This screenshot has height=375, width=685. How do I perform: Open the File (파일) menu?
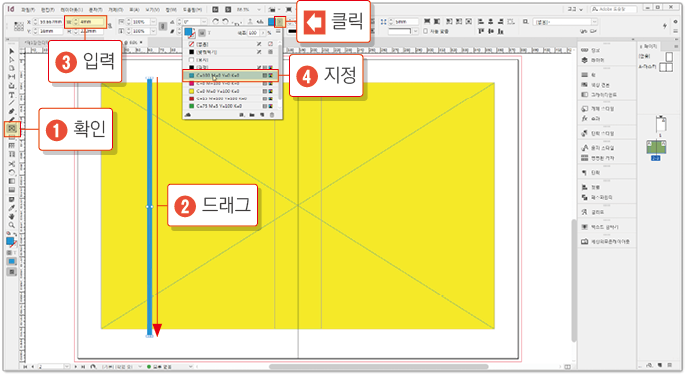[28, 9]
